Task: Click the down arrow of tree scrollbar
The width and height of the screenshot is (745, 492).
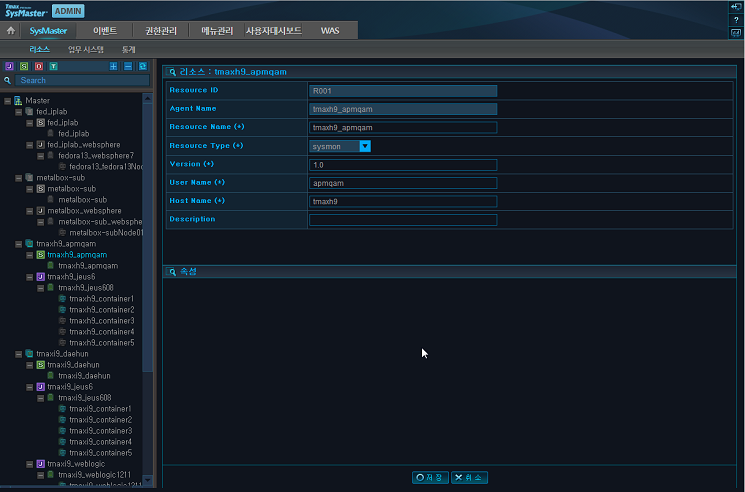Action: click(x=147, y=480)
